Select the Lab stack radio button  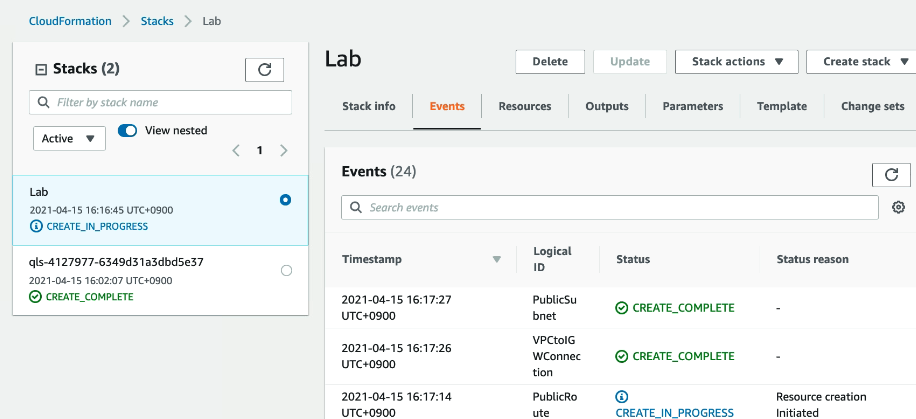pyautogui.click(x=285, y=200)
